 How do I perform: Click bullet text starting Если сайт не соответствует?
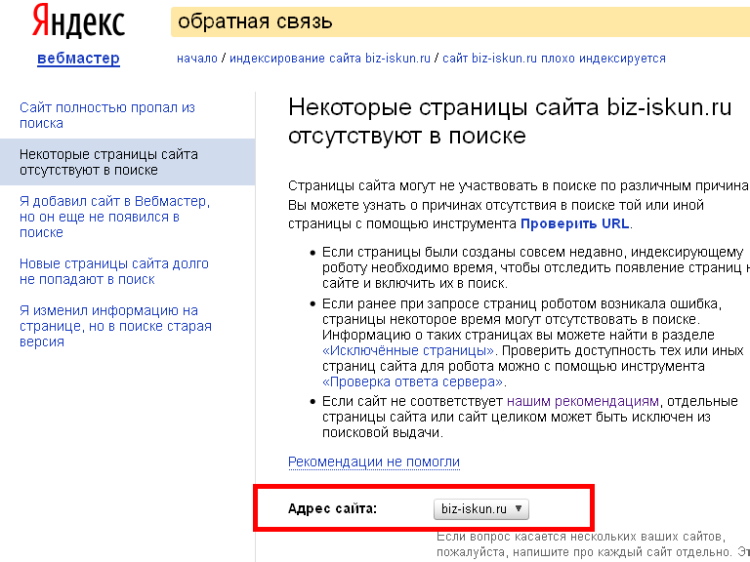coord(530,417)
